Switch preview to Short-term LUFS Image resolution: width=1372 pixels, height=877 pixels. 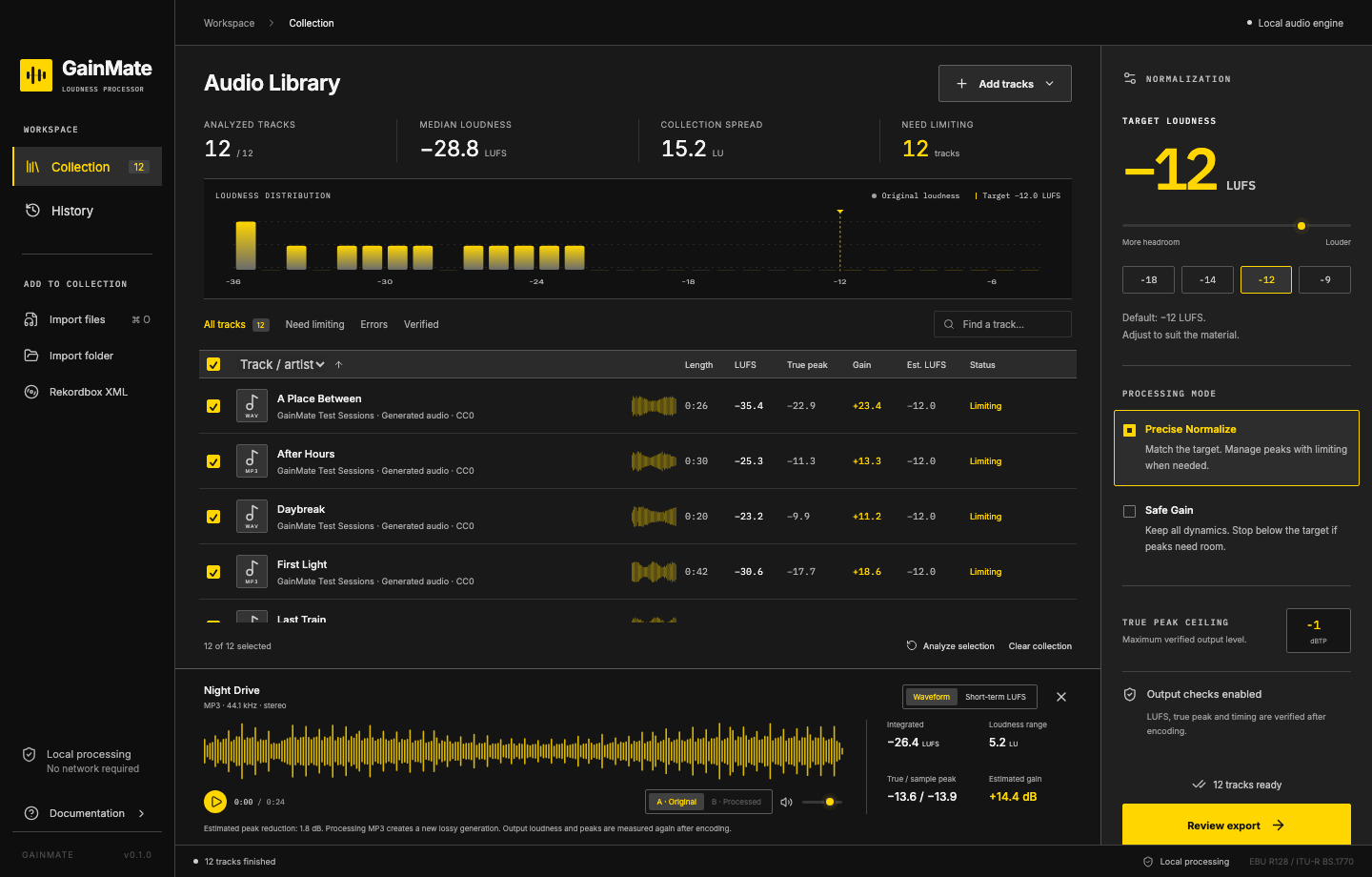(996, 697)
